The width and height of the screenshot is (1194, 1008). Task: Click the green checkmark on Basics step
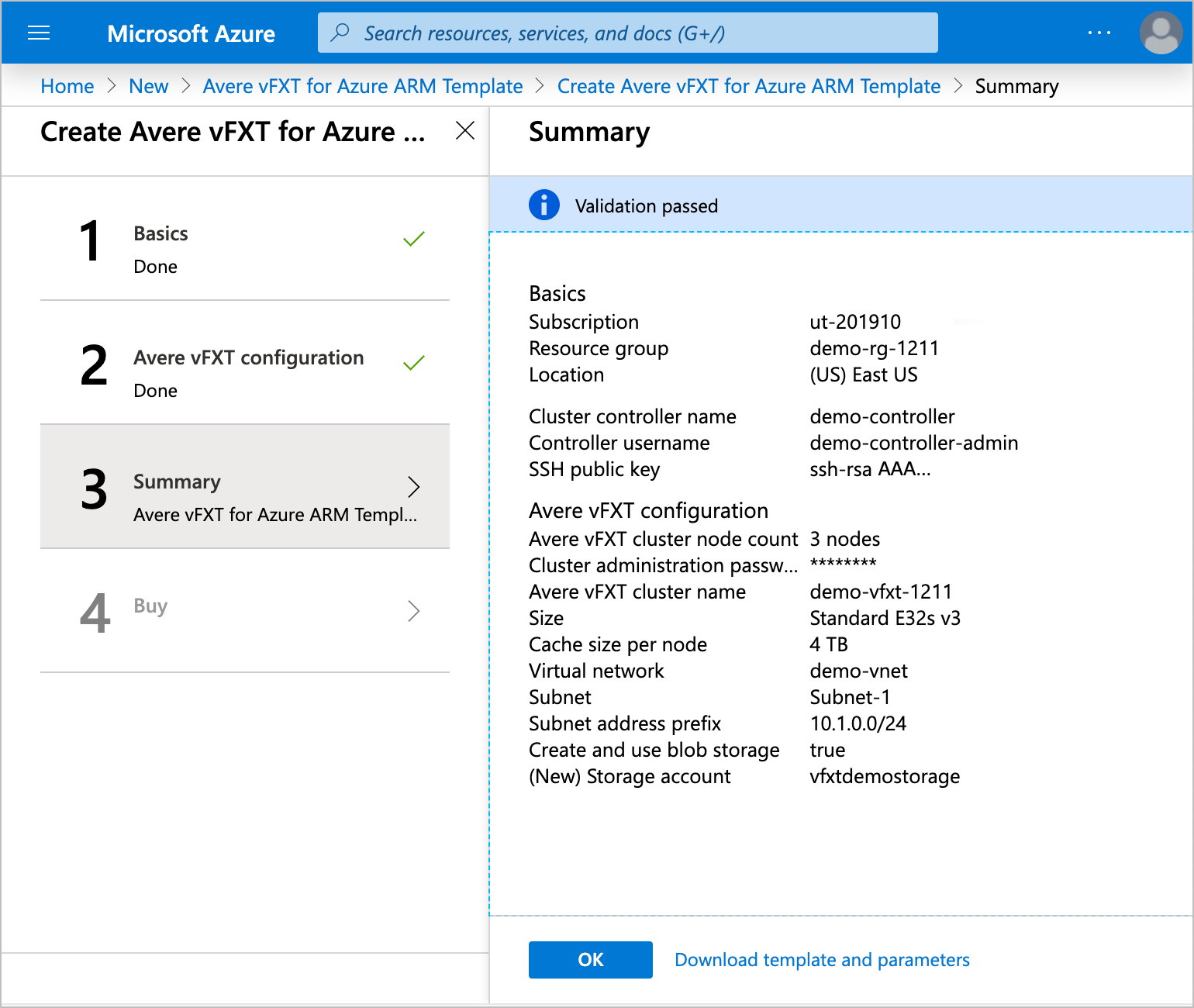pyautogui.click(x=413, y=239)
